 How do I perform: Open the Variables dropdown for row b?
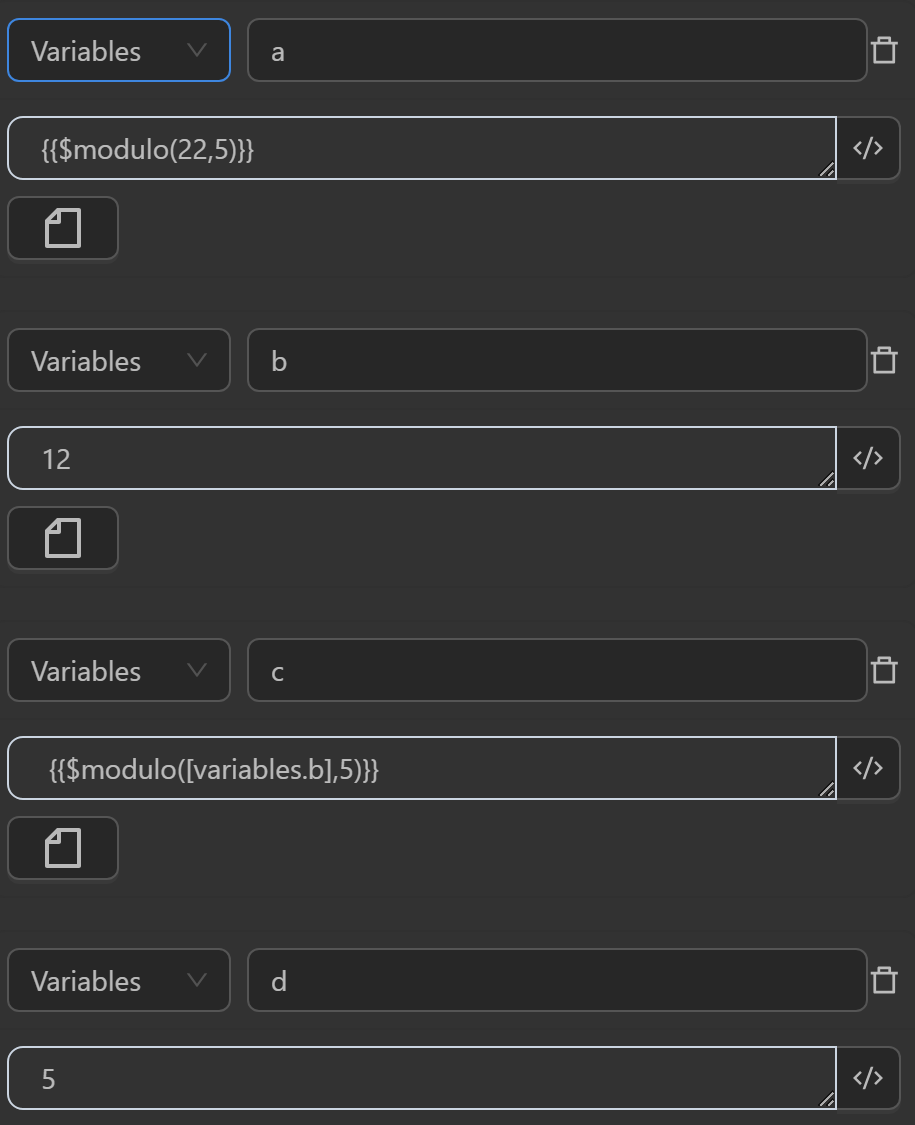119,360
